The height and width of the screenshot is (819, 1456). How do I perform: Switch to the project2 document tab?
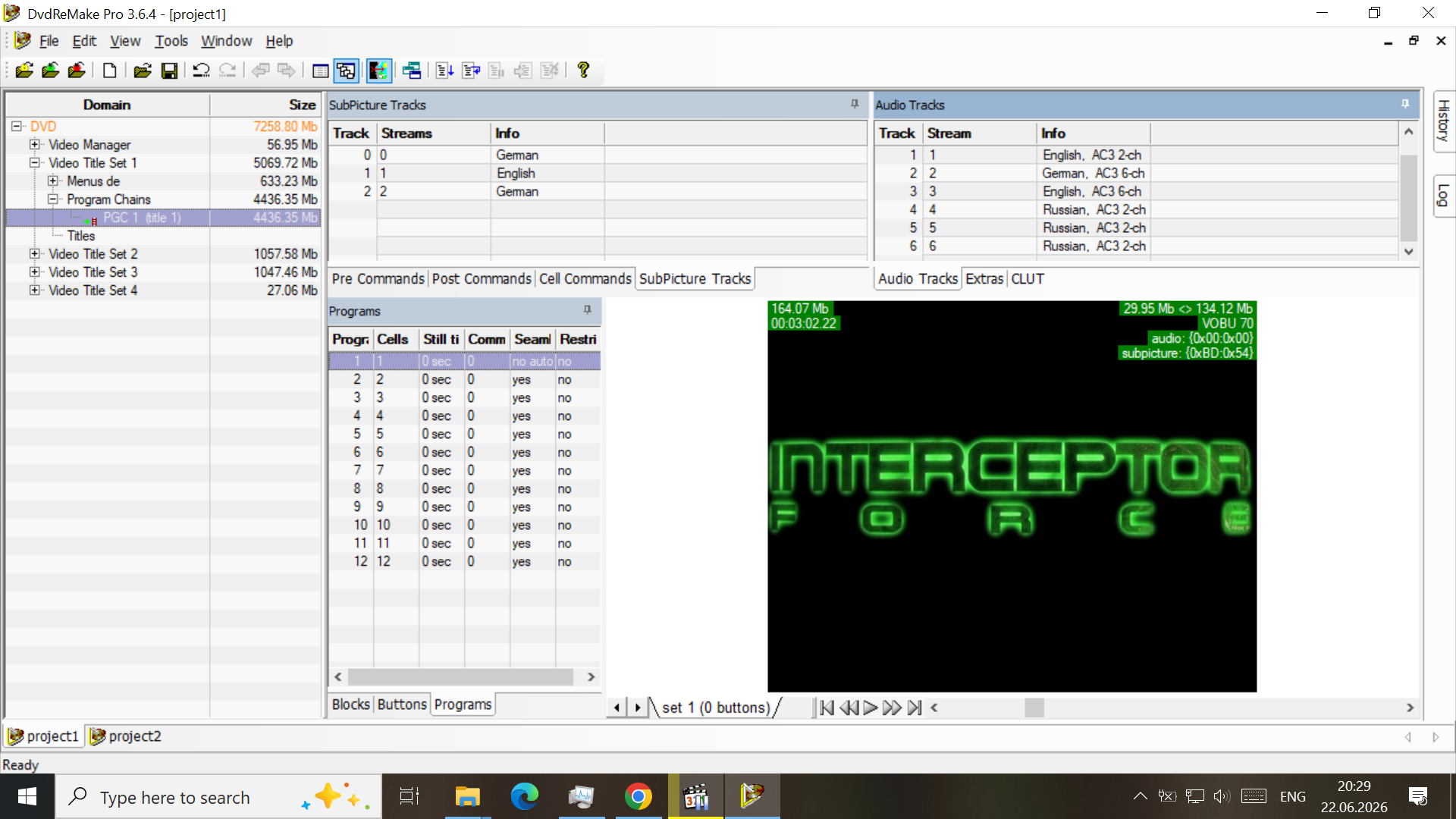click(126, 736)
